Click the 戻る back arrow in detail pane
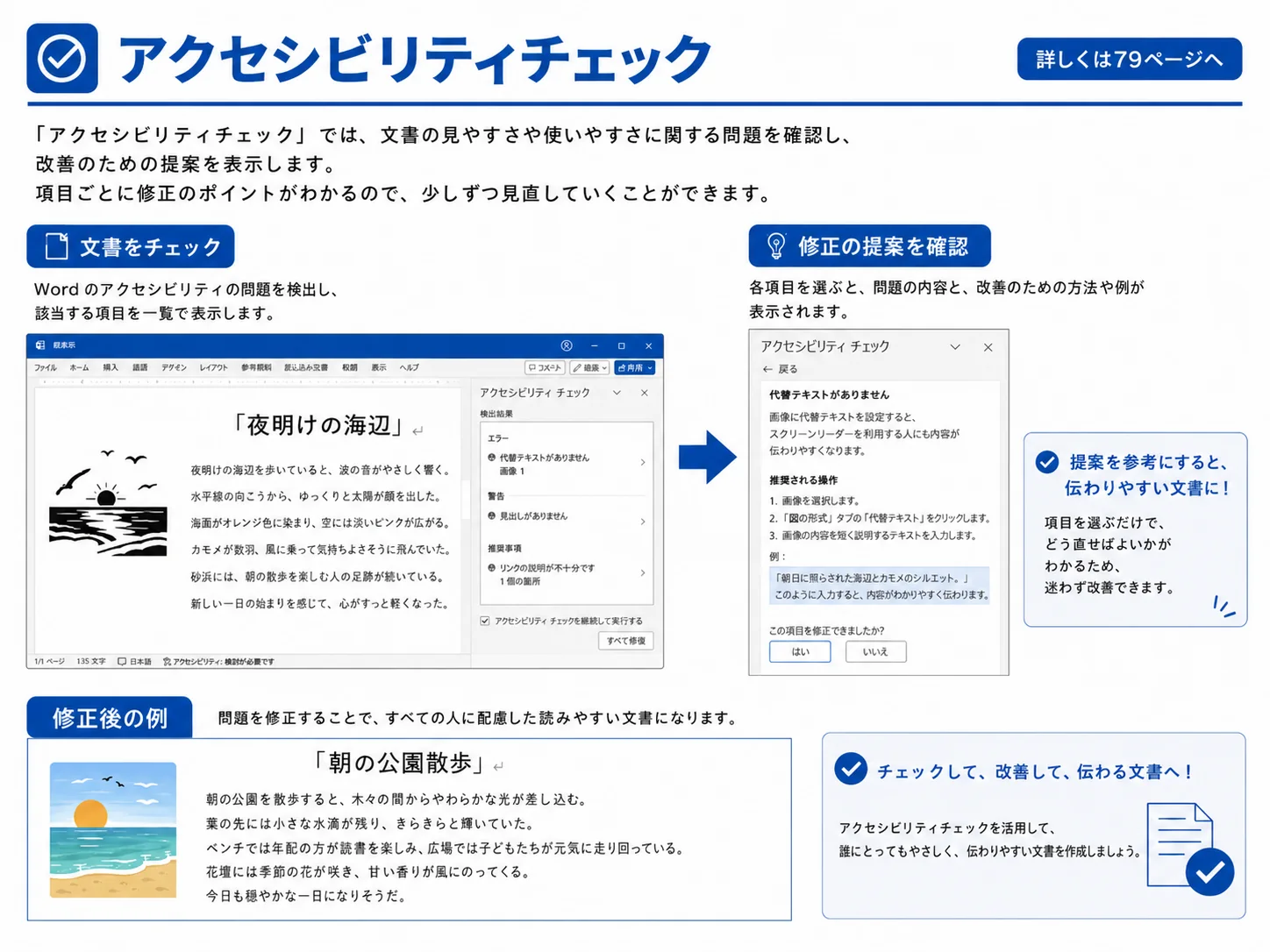 click(767, 369)
